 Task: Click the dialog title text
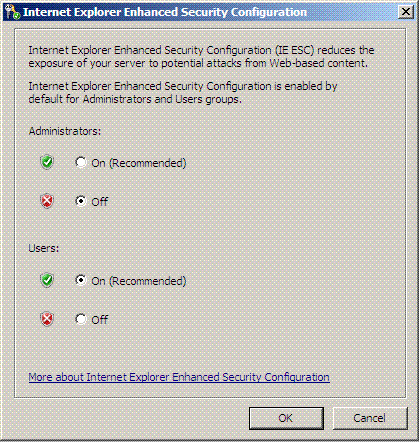click(x=165, y=12)
